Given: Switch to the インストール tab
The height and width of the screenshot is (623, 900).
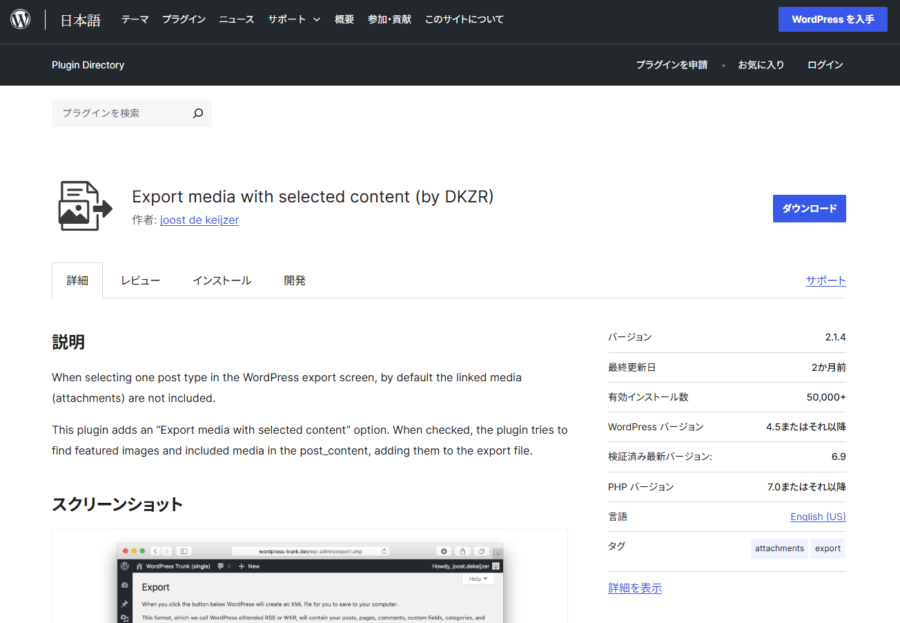Looking at the screenshot, I should click(x=222, y=281).
